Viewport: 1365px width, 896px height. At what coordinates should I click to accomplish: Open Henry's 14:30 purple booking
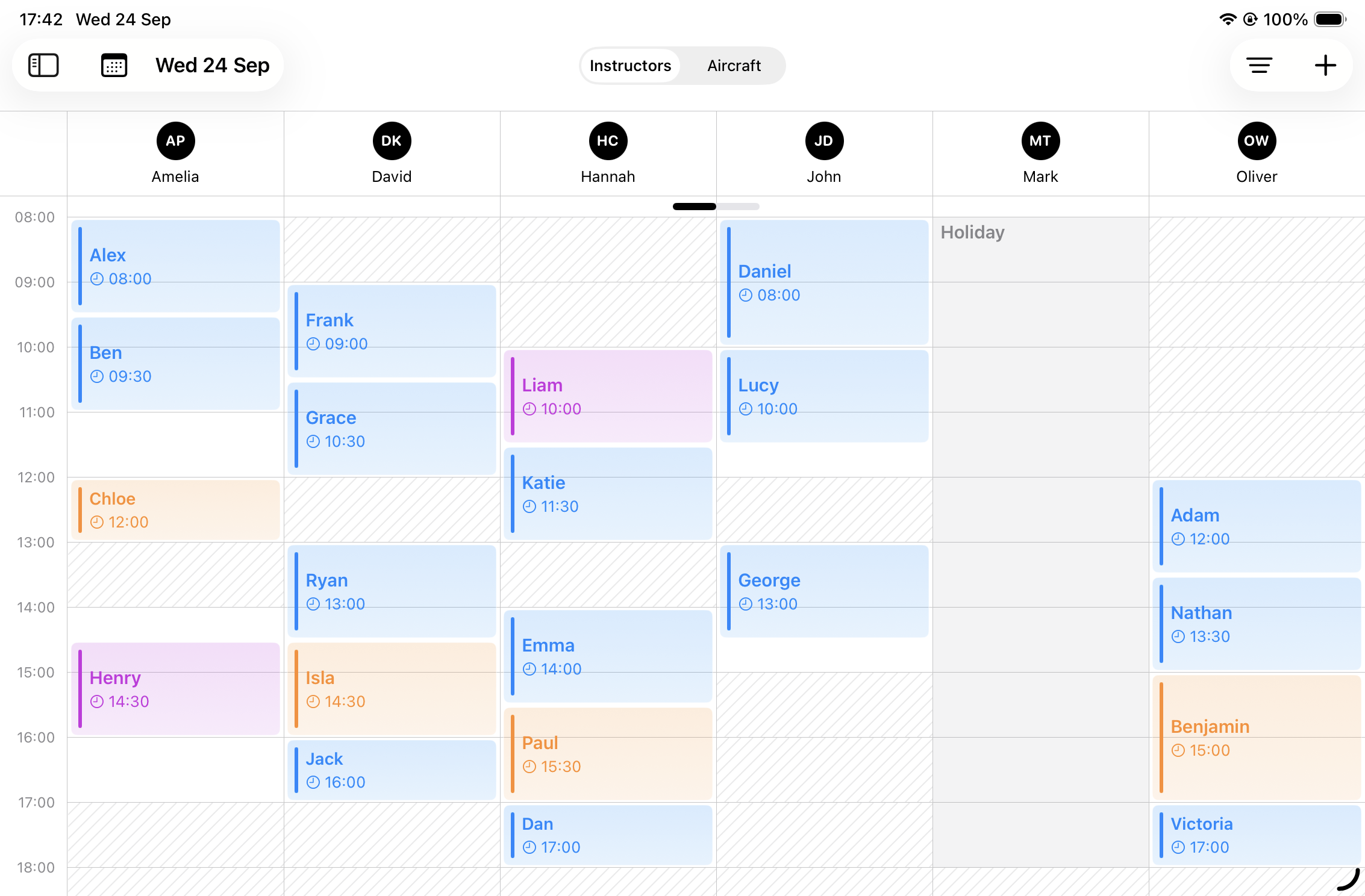coord(175,689)
